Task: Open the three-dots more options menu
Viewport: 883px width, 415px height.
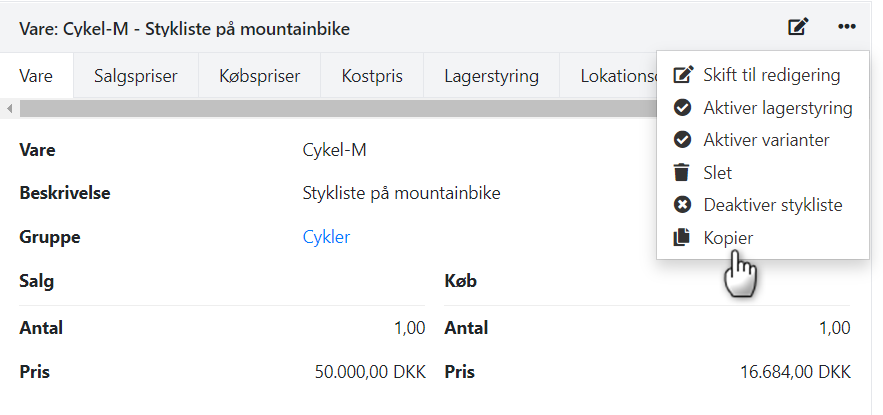Action: 847,27
